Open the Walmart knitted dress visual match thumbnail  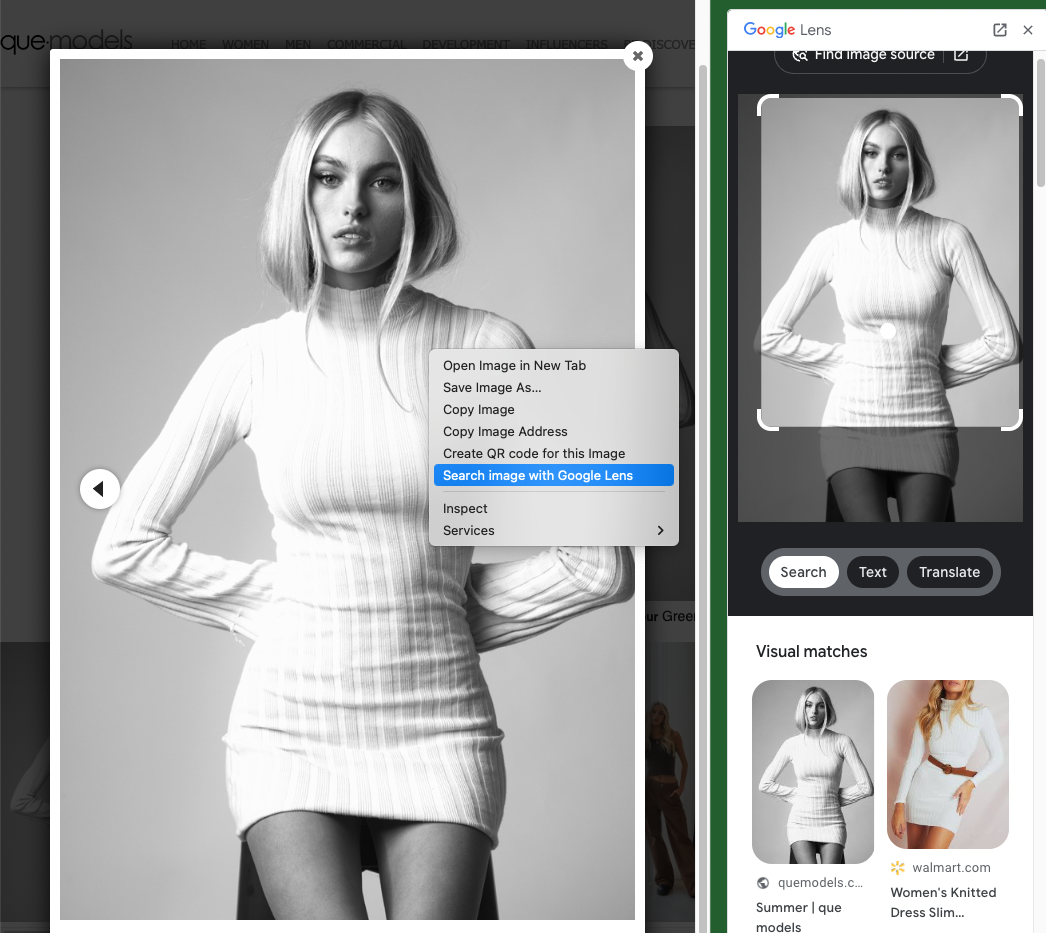pos(947,764)
